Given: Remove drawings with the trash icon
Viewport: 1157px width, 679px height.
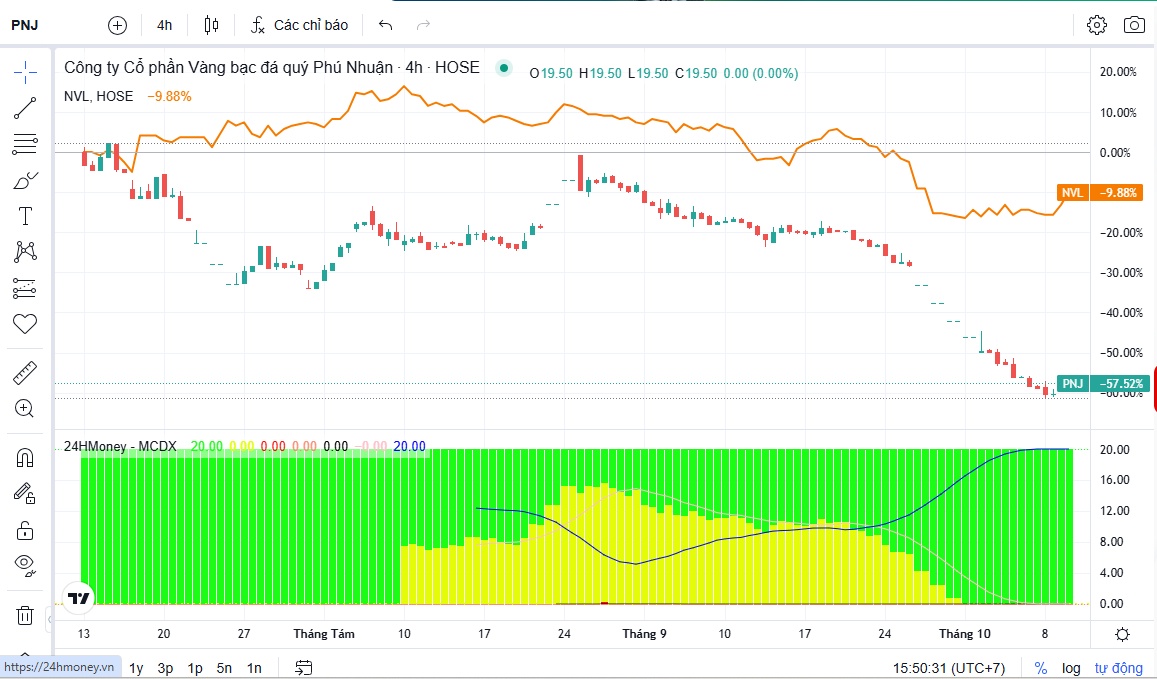Looking at the screenshot, I should click(25, 615).
